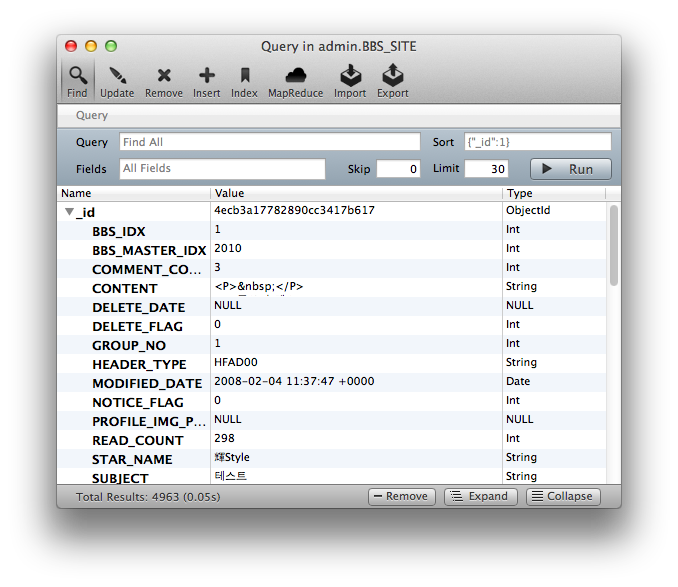Click the date value 2008-02-04 11:37:47 +0000
Screen dimensions: 678x587
(x=294, y=381)
